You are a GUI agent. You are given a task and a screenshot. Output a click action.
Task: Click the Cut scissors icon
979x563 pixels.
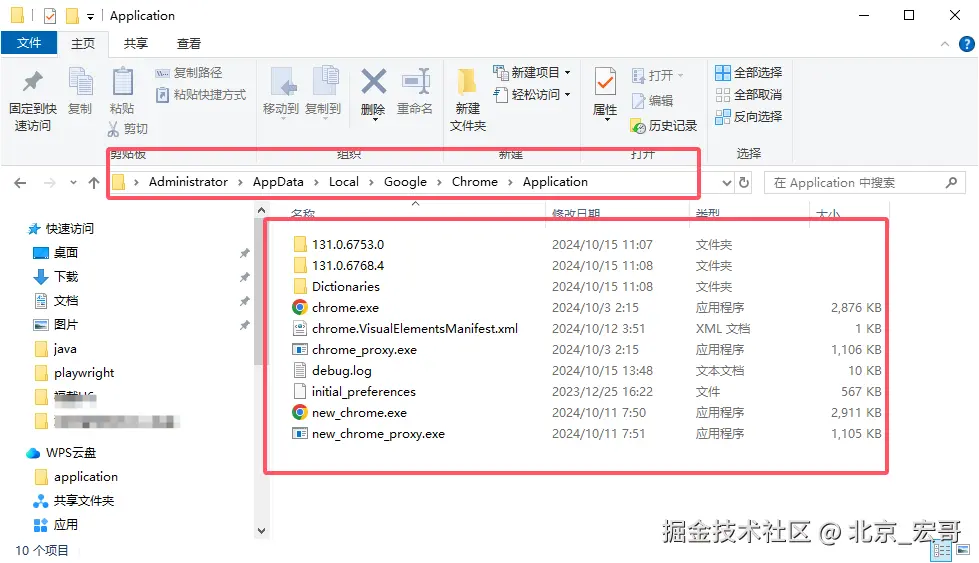113,129
